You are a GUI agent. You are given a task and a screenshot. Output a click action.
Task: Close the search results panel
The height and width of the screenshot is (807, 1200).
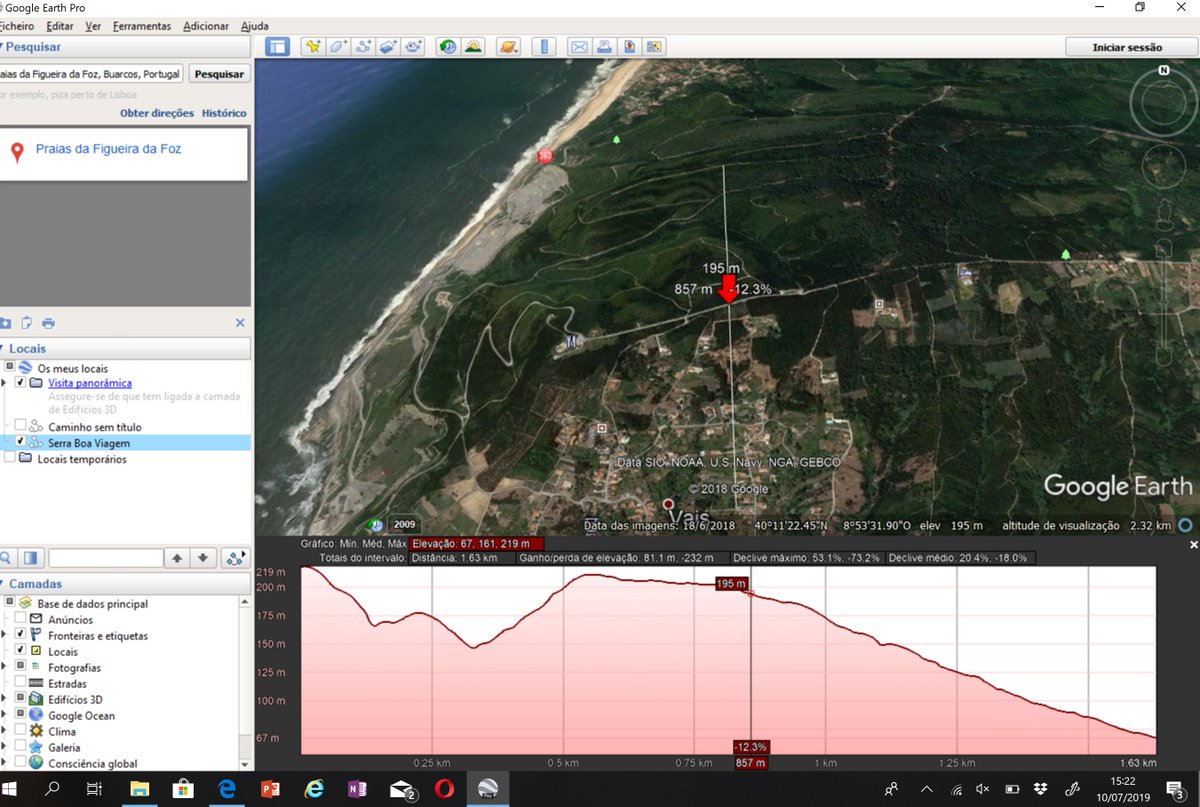tap(240, 323)
